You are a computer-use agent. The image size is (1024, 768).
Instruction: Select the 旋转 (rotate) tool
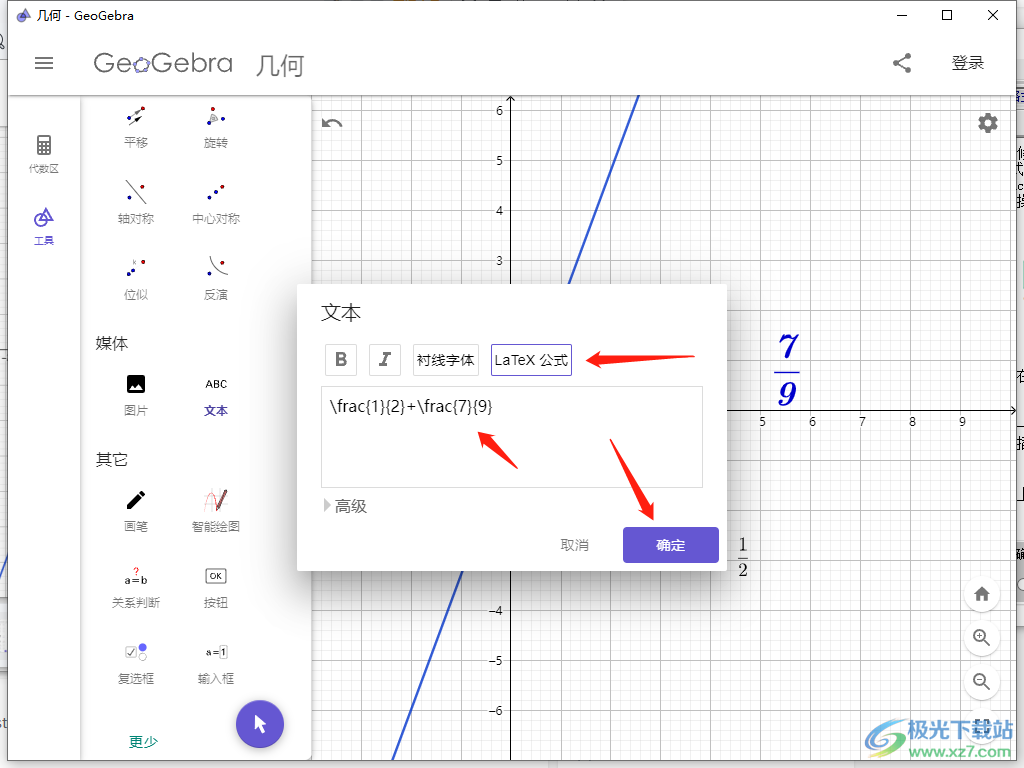pos(216,127)
